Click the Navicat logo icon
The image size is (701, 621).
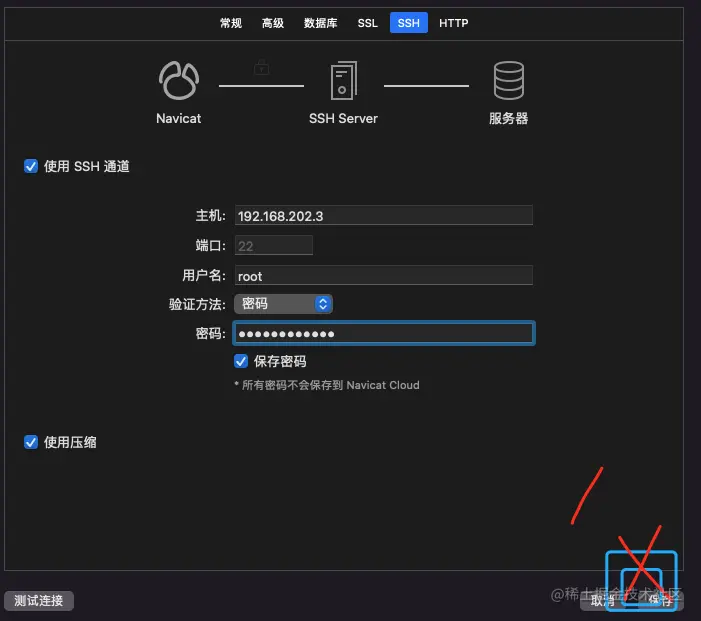click(178, 80)
